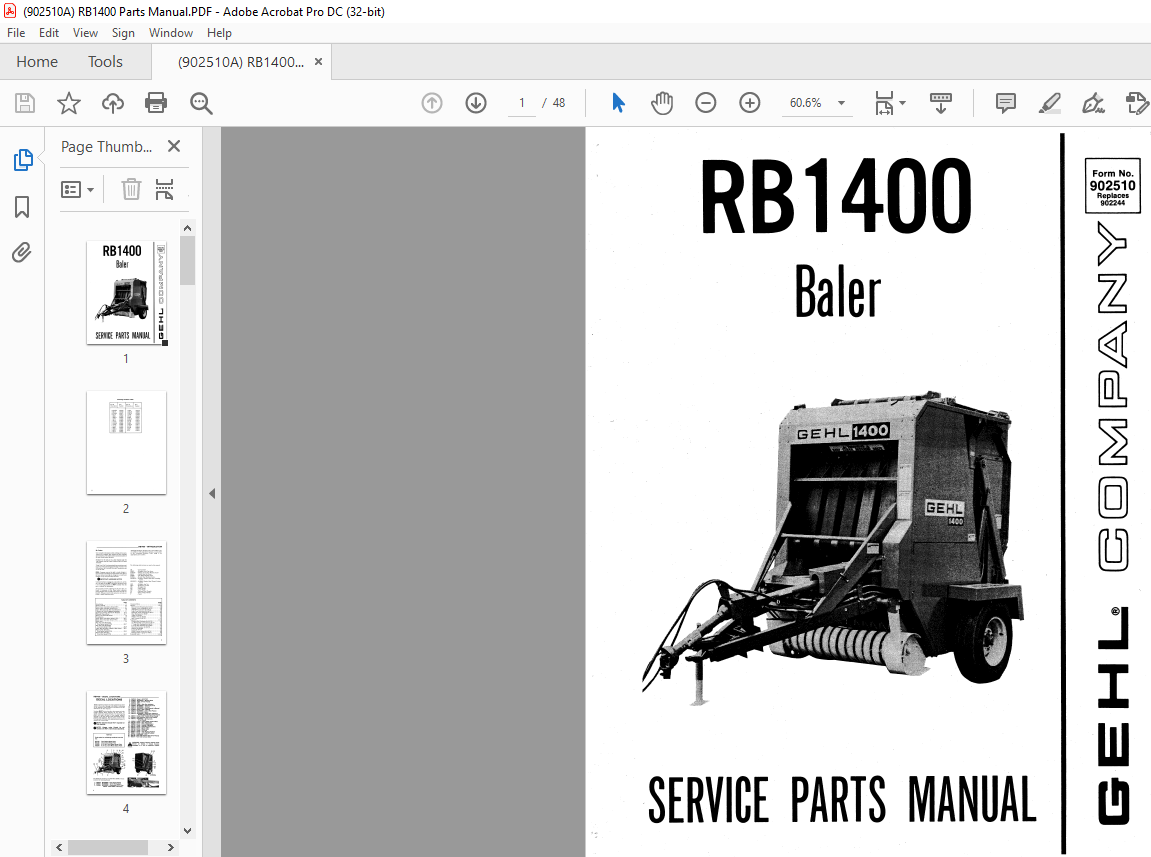
Task: Click the send/share file icon
Action: [x=1136, y=103]
